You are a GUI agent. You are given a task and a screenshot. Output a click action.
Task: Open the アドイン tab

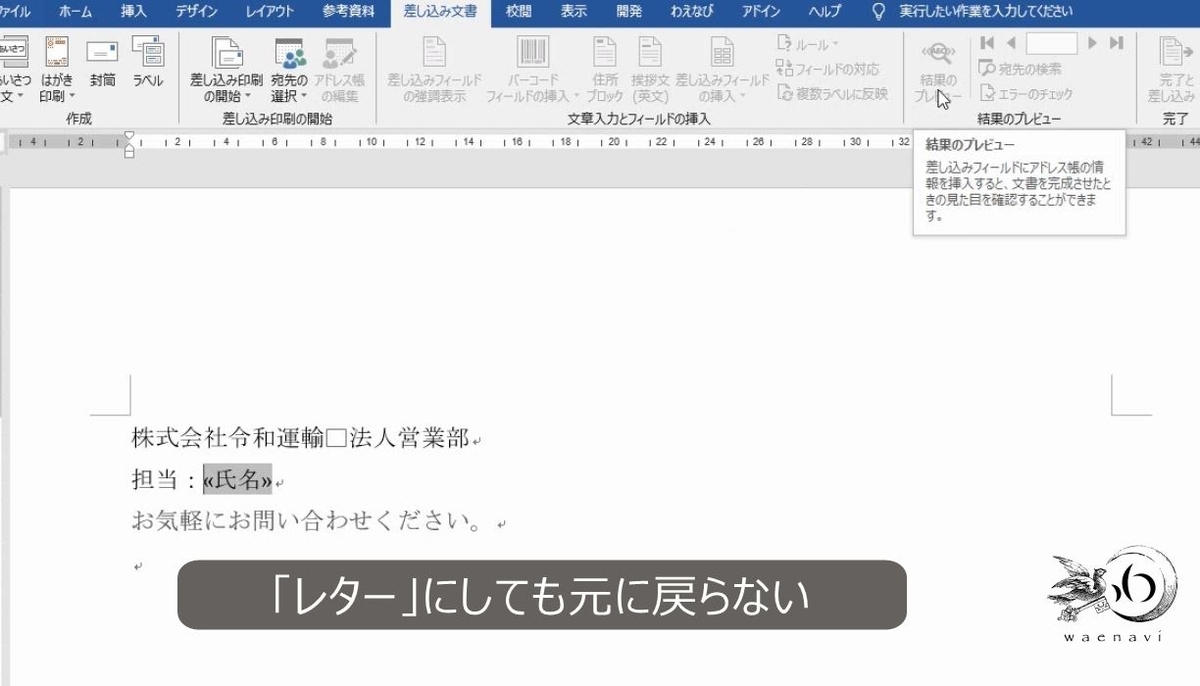pyautogui.click(x=762, y=12)
